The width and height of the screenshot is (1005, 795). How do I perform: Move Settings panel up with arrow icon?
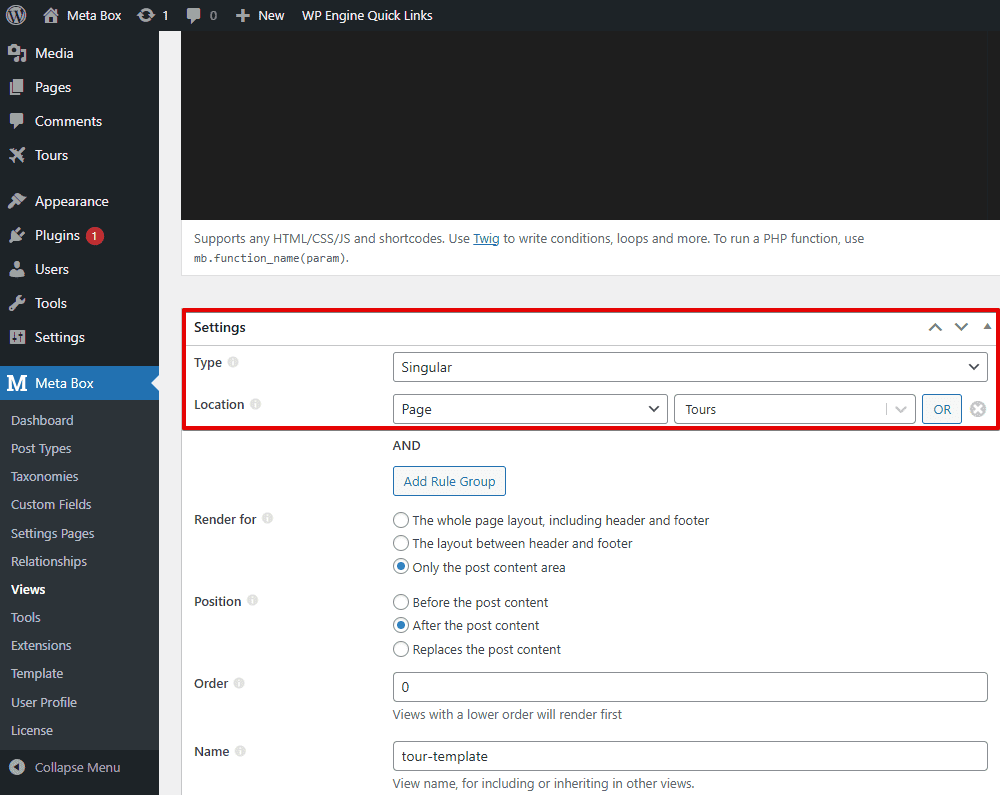tap(935, 327)
